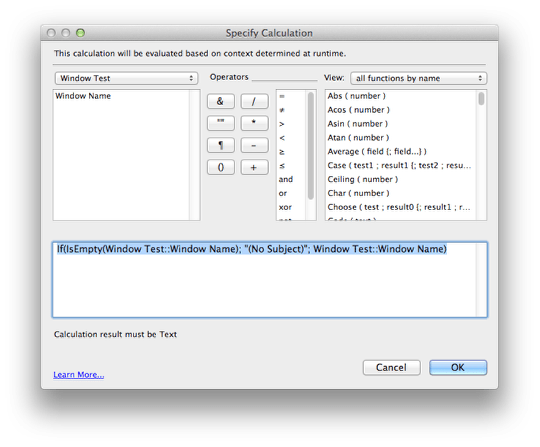Select the Acos ( number ) function
This screenshot has height=447, width=540.
pyautogui.click(x=359, y=110)
